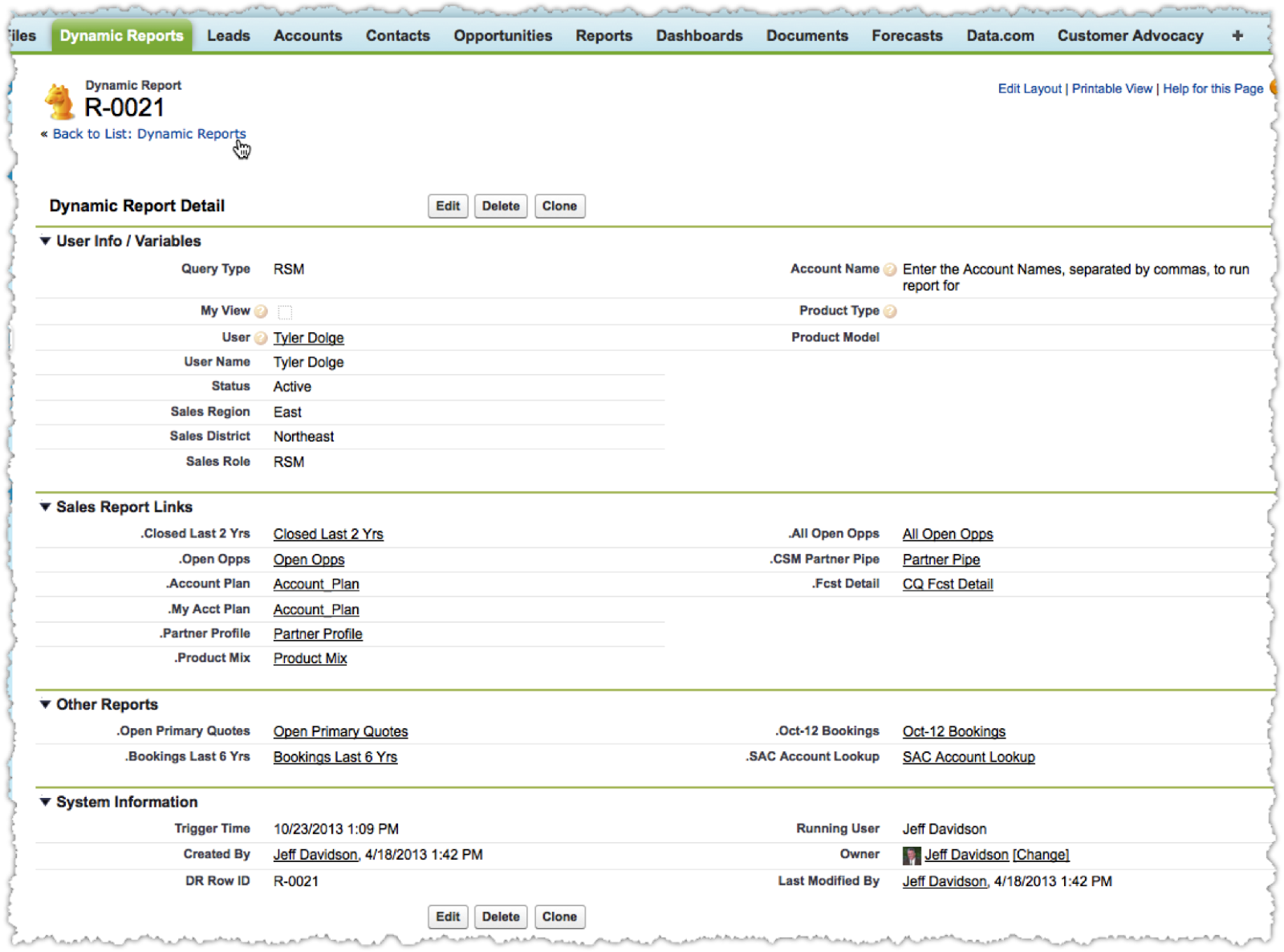The image size is (1284, 952).
Task: Check the My View checkbox
Action: pos(284,311)
